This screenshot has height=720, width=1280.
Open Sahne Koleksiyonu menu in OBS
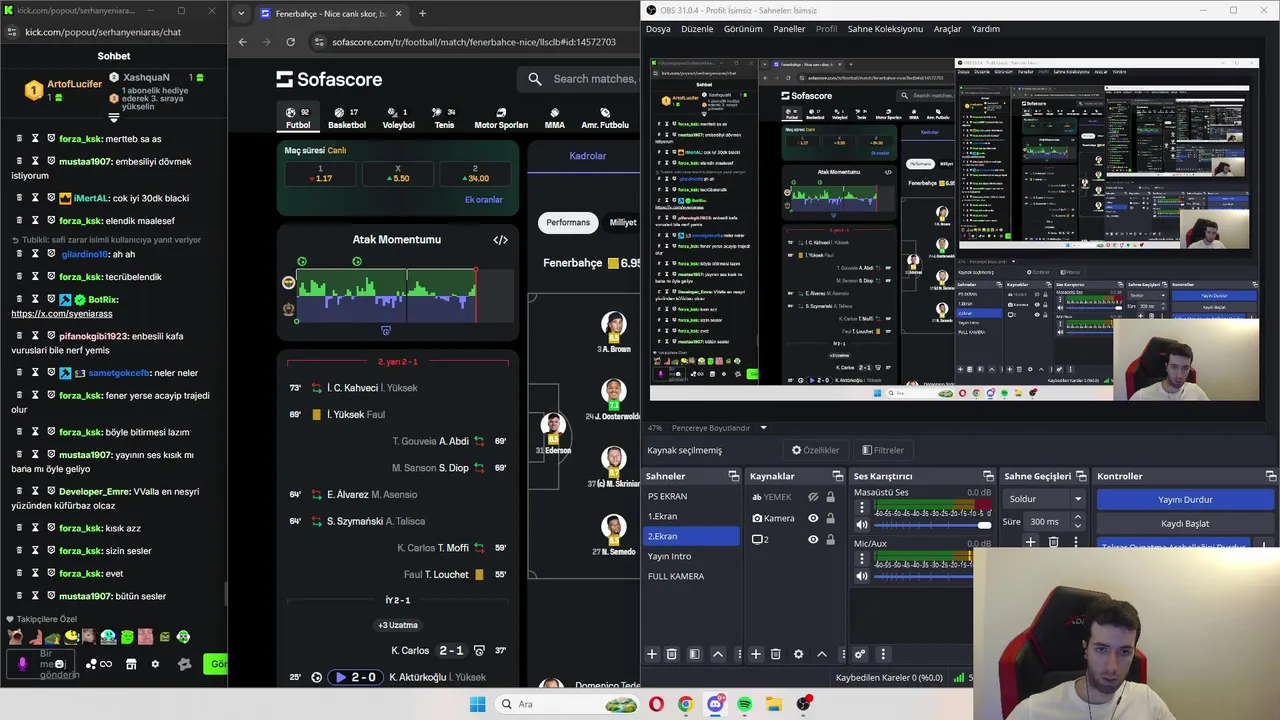885,29
